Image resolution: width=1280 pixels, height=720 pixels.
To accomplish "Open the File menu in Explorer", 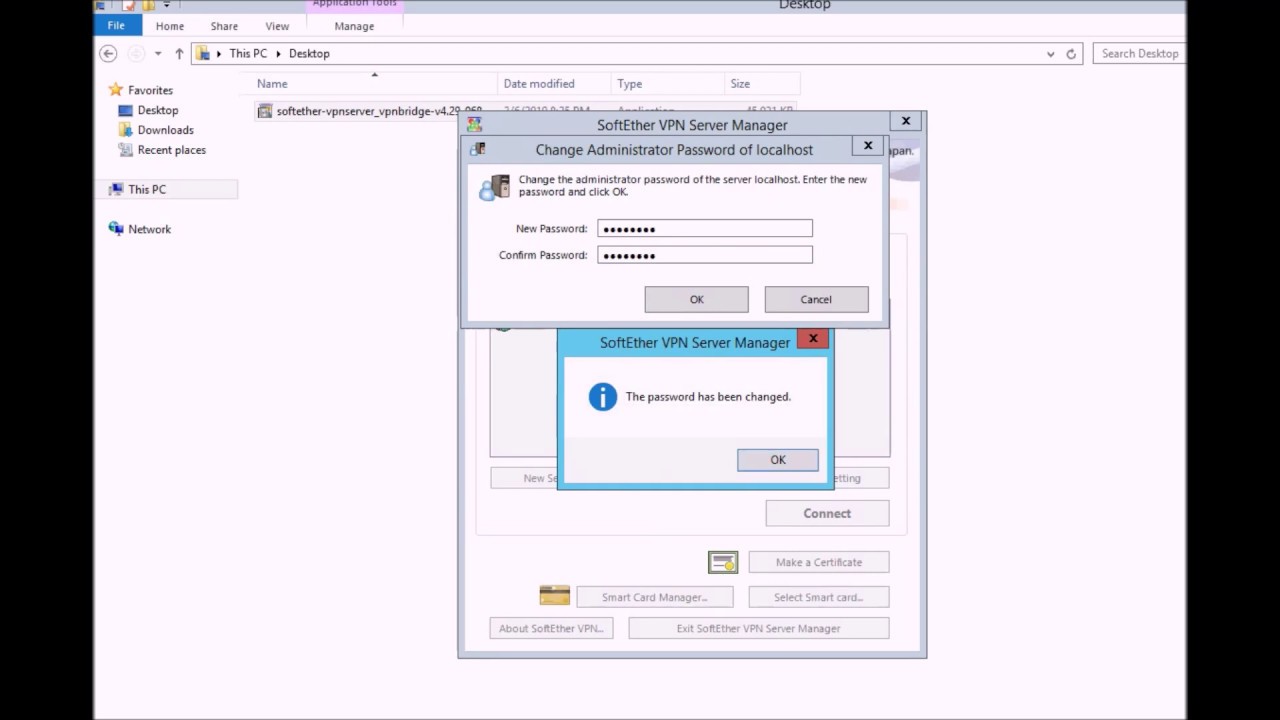I will 116,26.
